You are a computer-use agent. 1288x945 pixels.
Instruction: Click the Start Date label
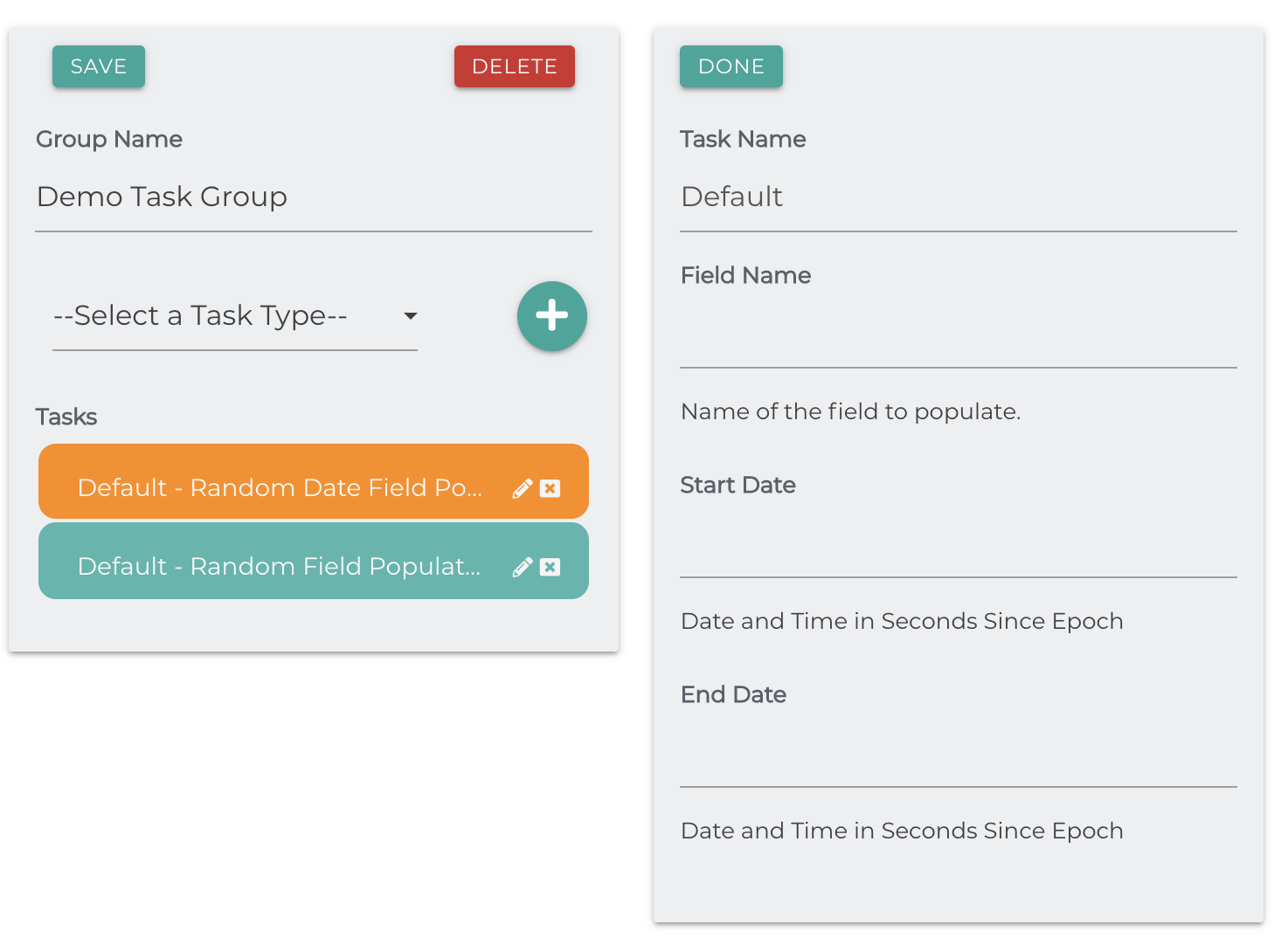(737, 485)
